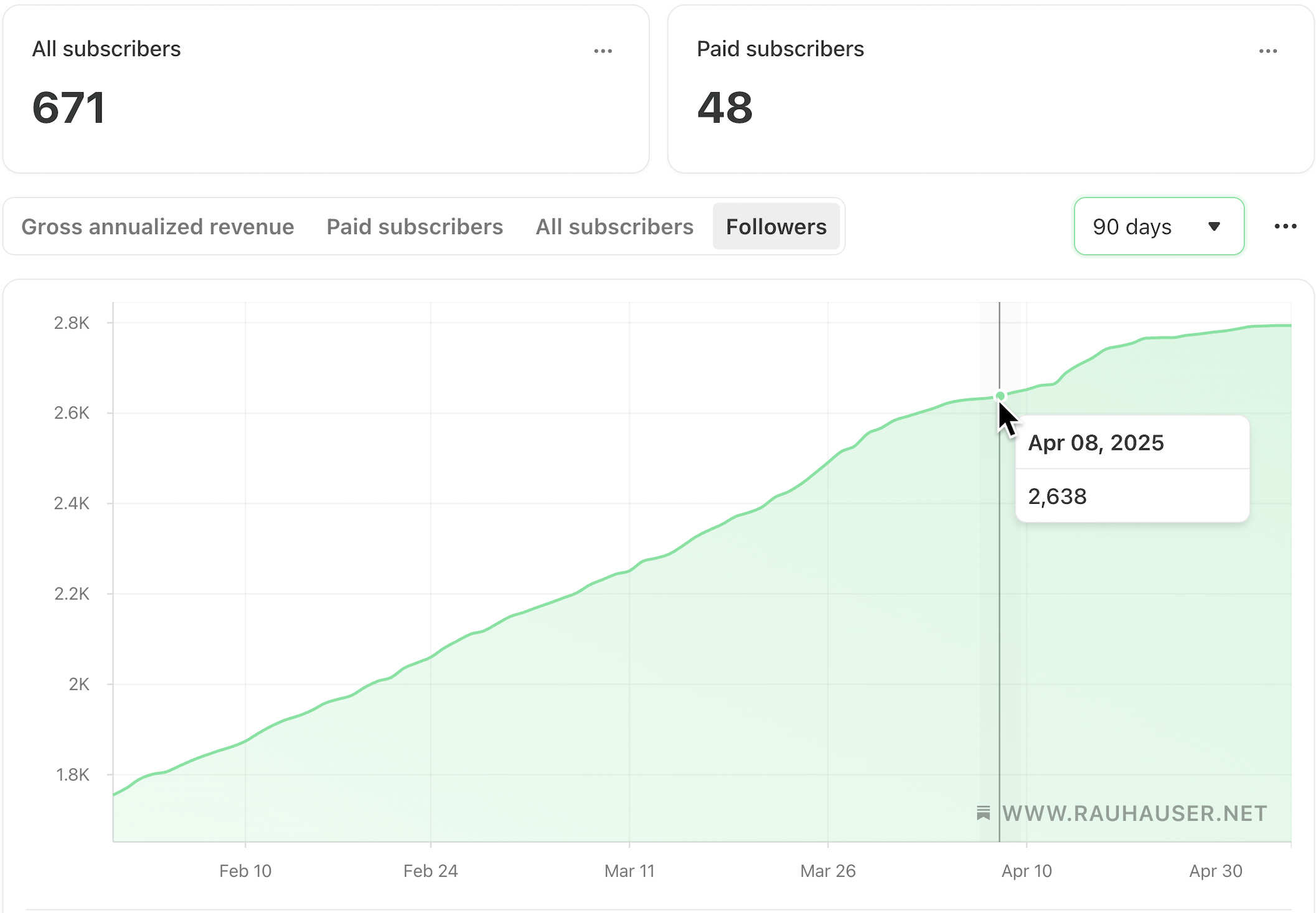
Task: Switch to the Paid subscribers chart tab
Action: click(x=415, y=227)
